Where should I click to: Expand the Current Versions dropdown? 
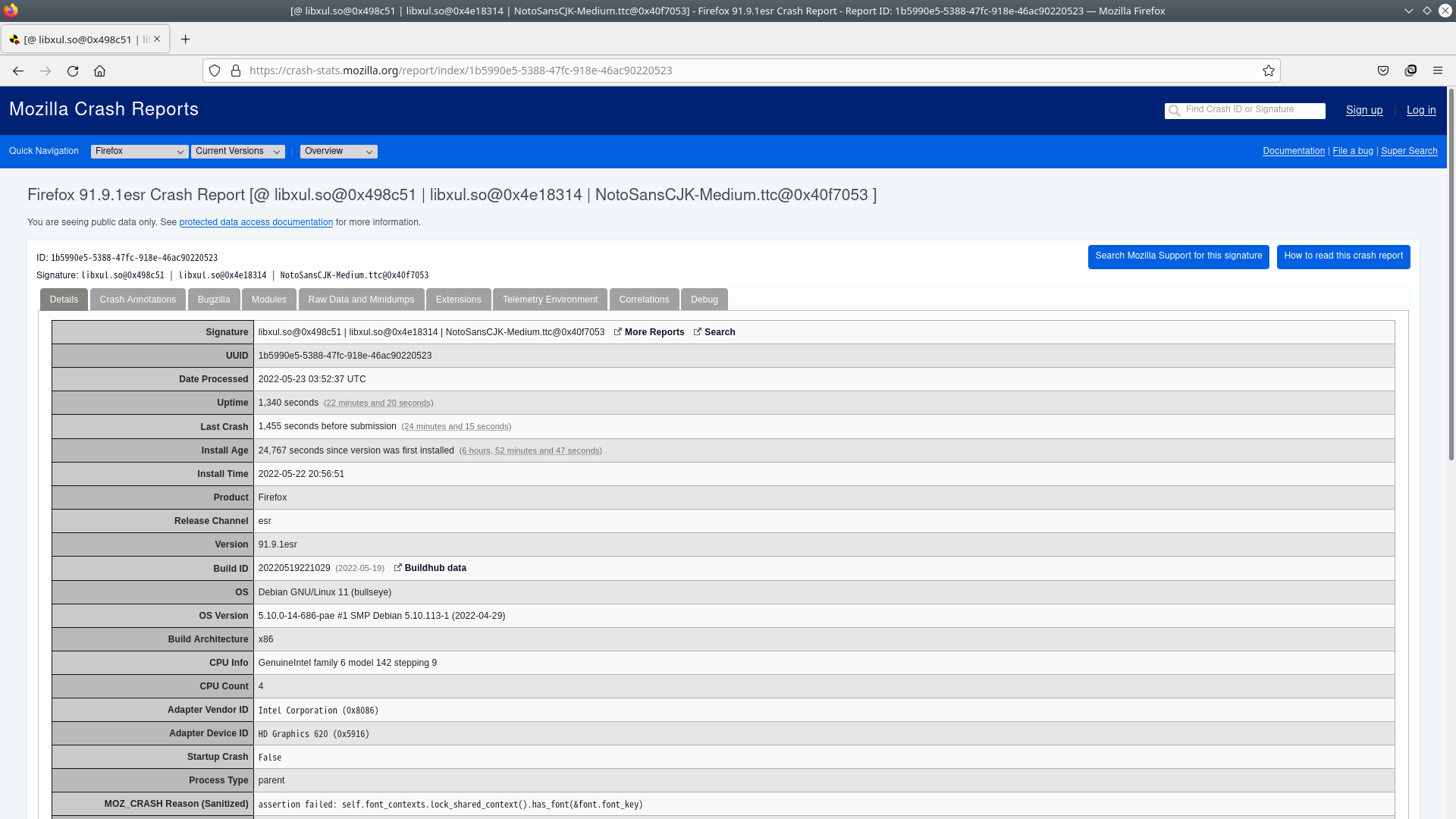(x=238, y=152)
